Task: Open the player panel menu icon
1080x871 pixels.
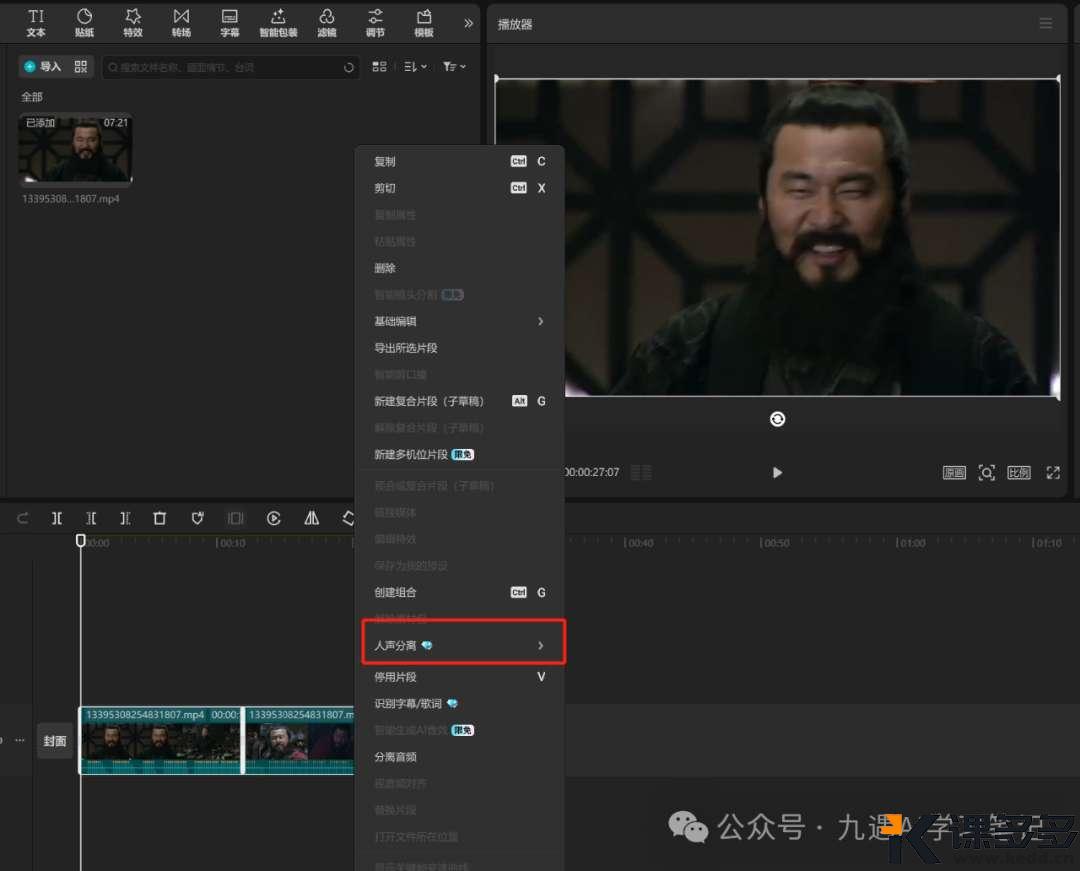Action: click(x=1046, y=24)
